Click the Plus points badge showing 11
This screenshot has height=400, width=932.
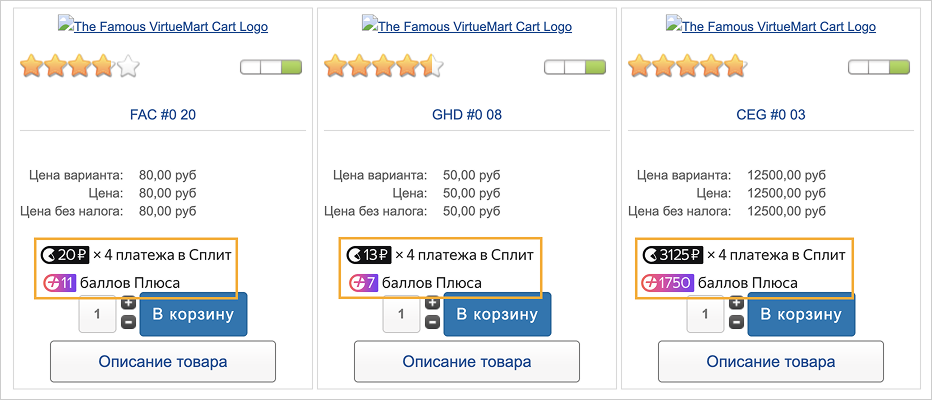tap(60, 283)
